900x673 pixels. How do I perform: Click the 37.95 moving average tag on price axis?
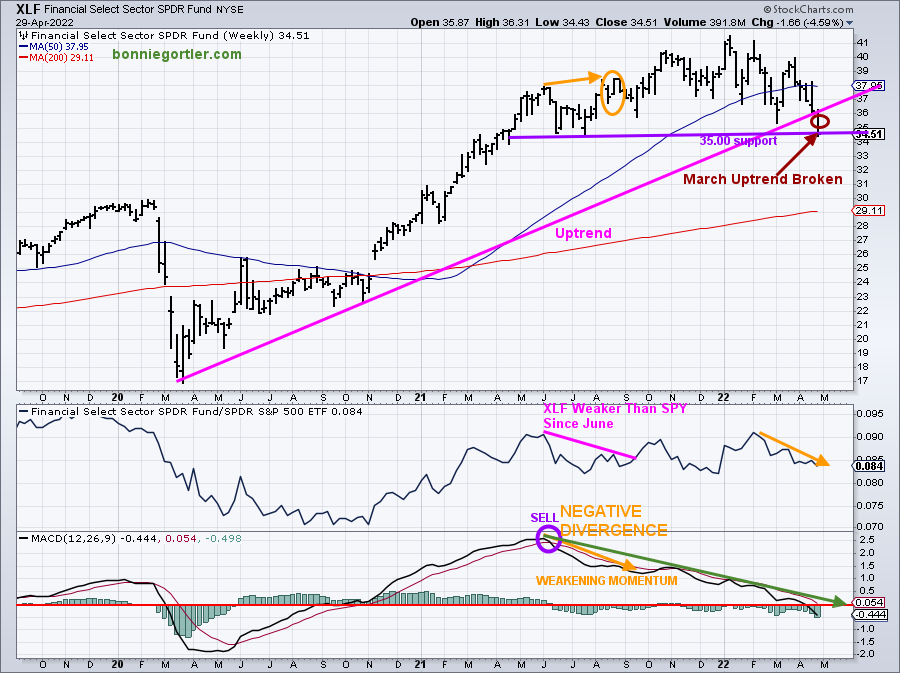tap(869, 85)
